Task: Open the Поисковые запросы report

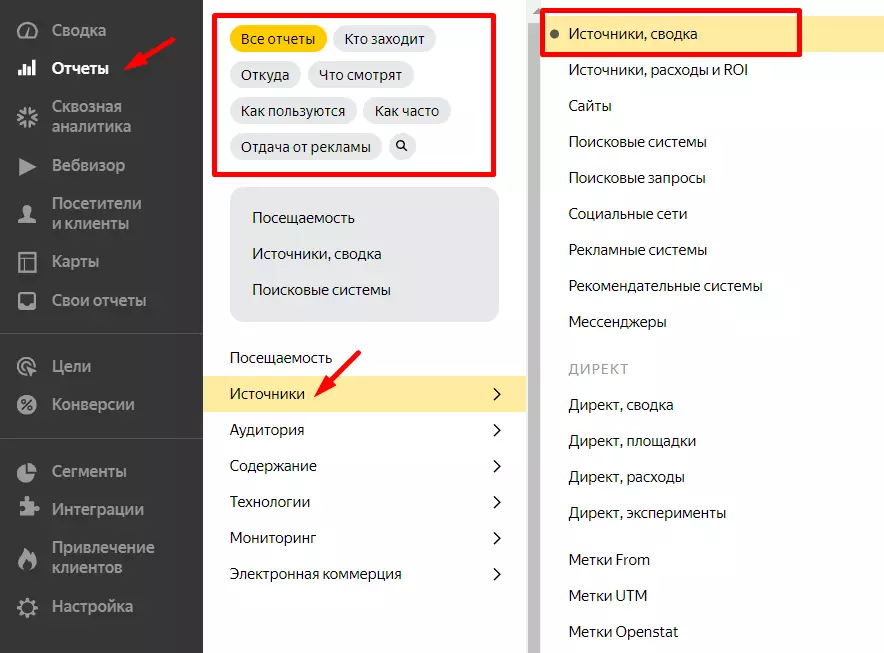Action: [637, 178]
